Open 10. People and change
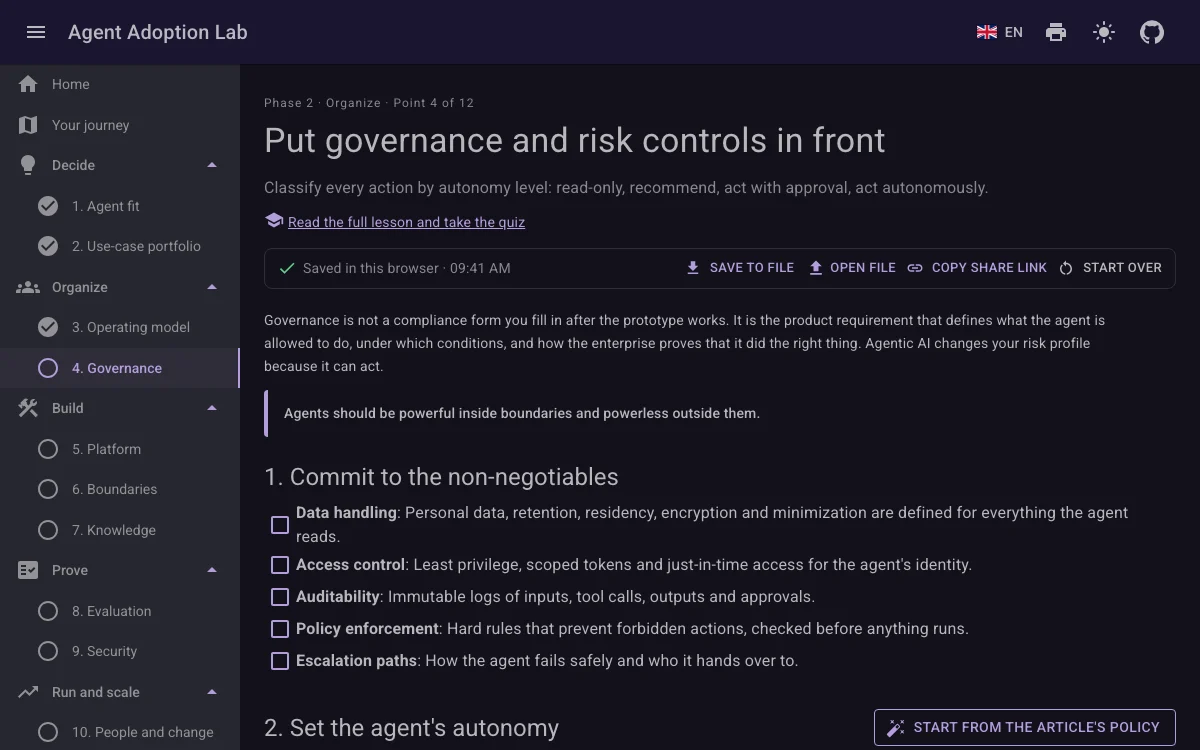 120,732
